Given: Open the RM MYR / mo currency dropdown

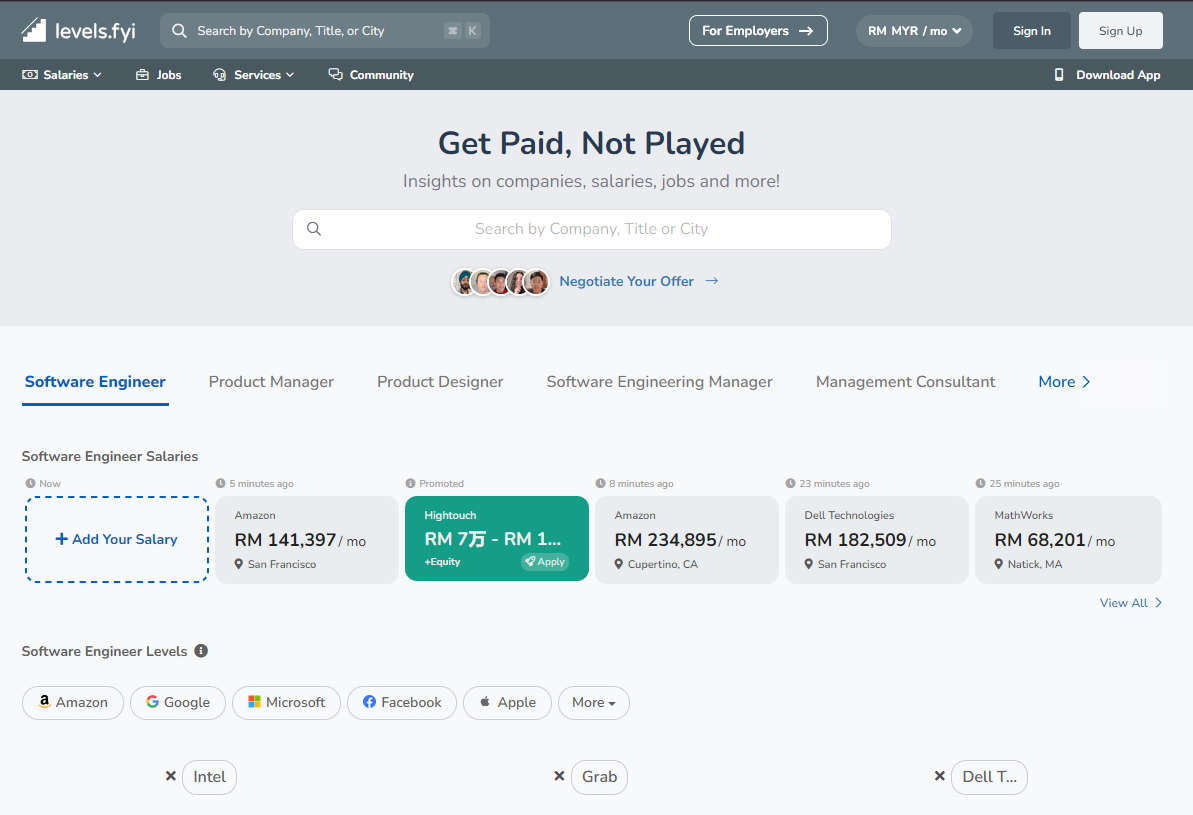Looking at the screenshot, I should click(x=914, y=30).
